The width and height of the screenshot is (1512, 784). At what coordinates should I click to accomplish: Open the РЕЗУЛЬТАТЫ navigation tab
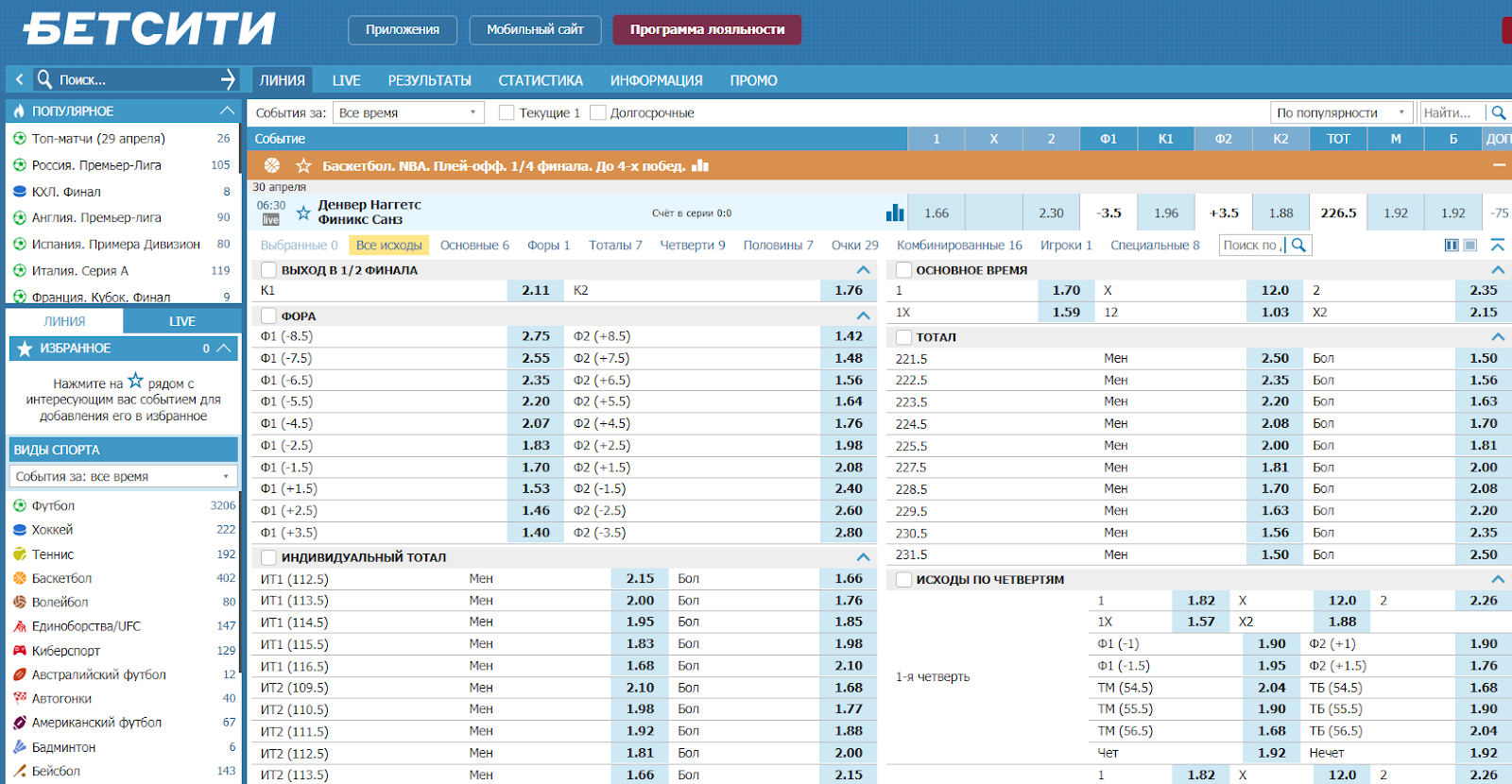pyautogui.click(x=429, y=80)
